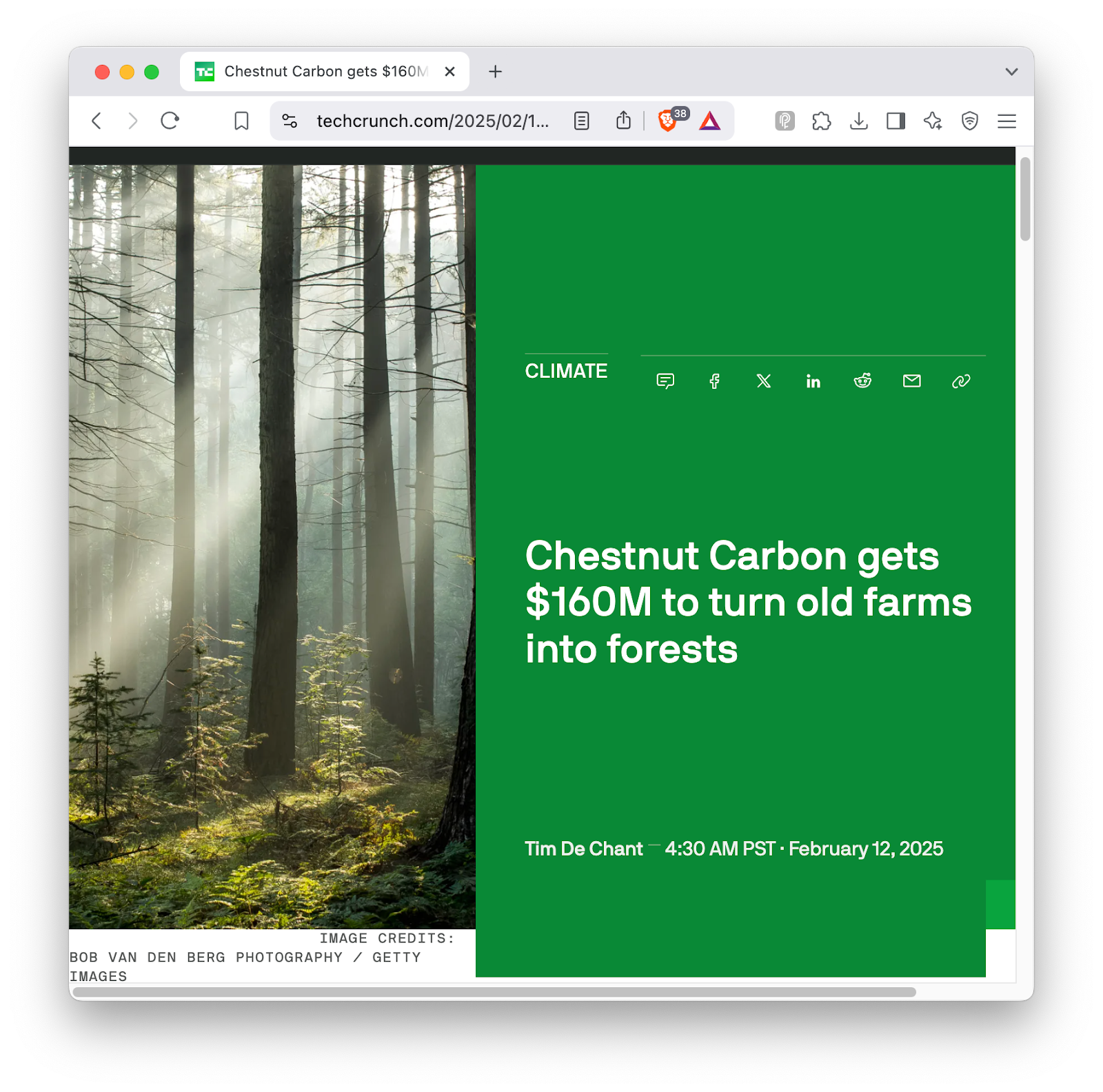
Task: Open site settings icon in address bar
Action: (290, 121)
